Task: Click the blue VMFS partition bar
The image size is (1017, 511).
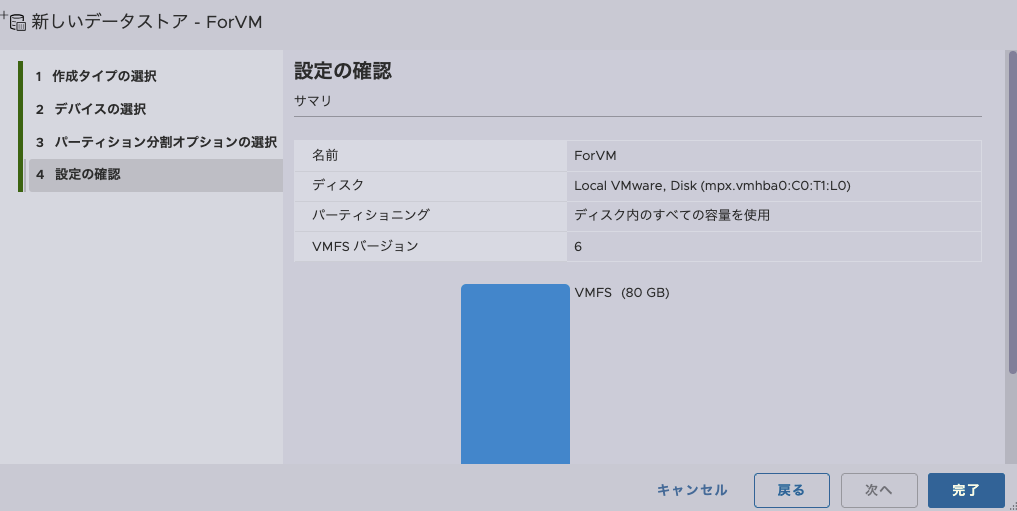Action: pos(515,374)
